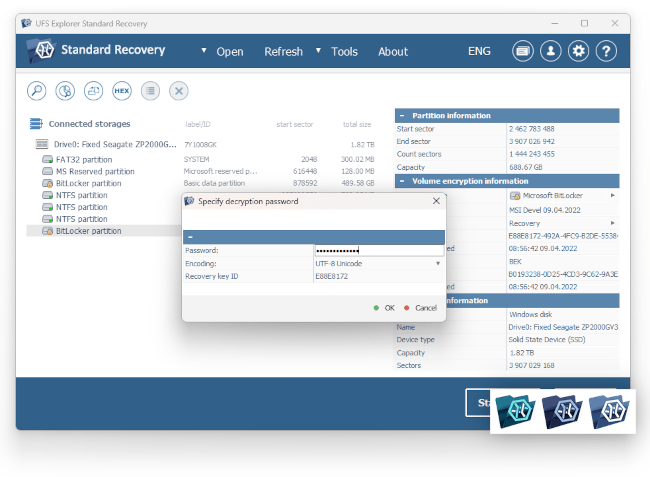Collapse Volume encryption information section
Image resolution: width=650 pixels, height=477 pixels.
pyautogui.click(x=402, y=181)
